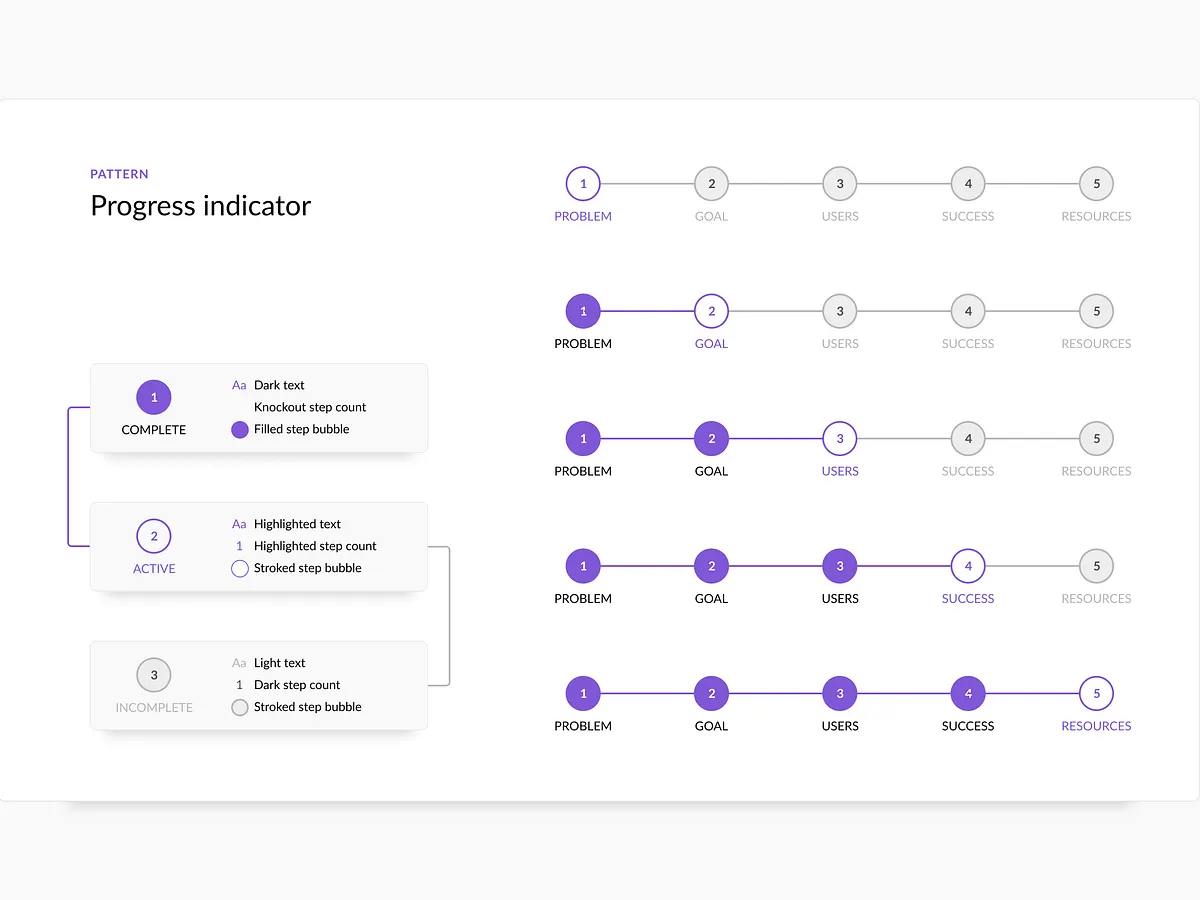Click the purple filled bubble labeled Filled step bubble
Screen dimensions: 1200x900
[239, 429]
